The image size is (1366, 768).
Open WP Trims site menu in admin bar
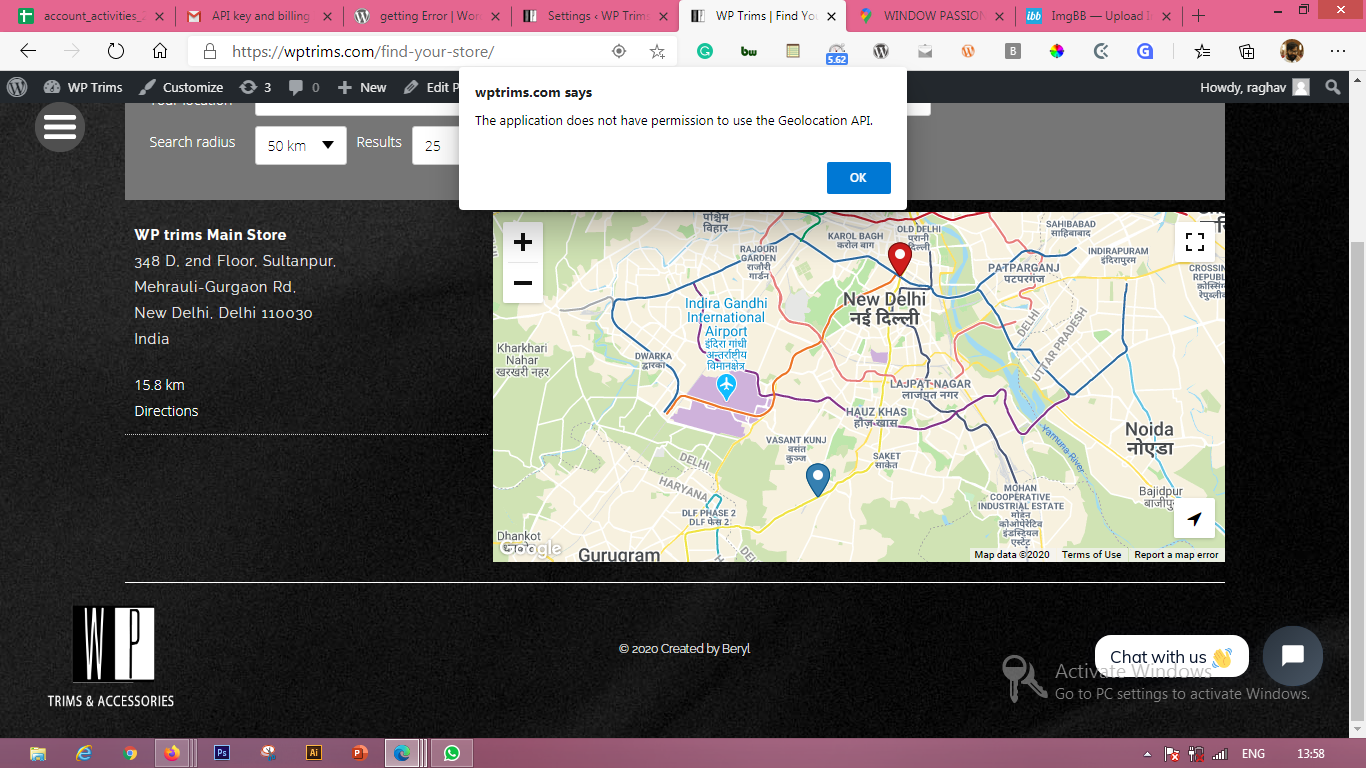coord(83,87)
